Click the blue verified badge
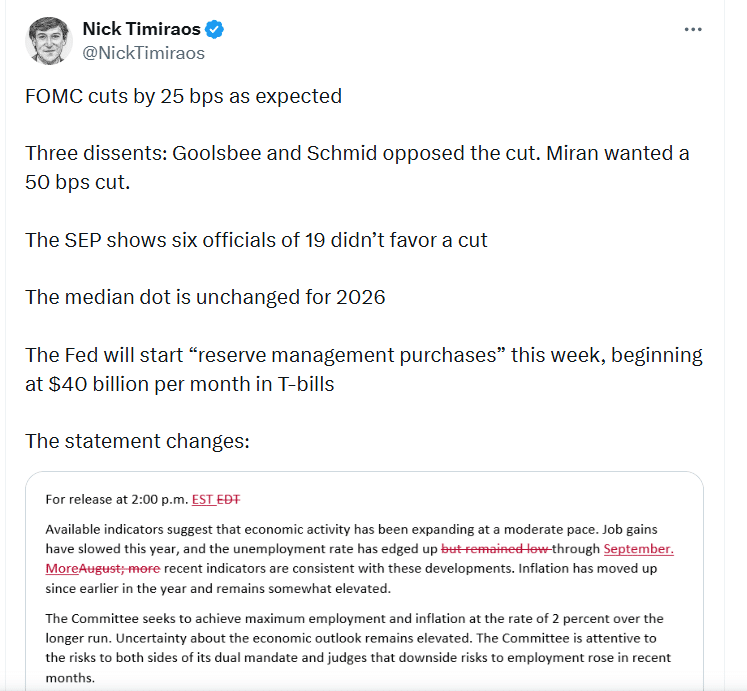This screenshot has height=691, width=747. (x=215, y=30)
